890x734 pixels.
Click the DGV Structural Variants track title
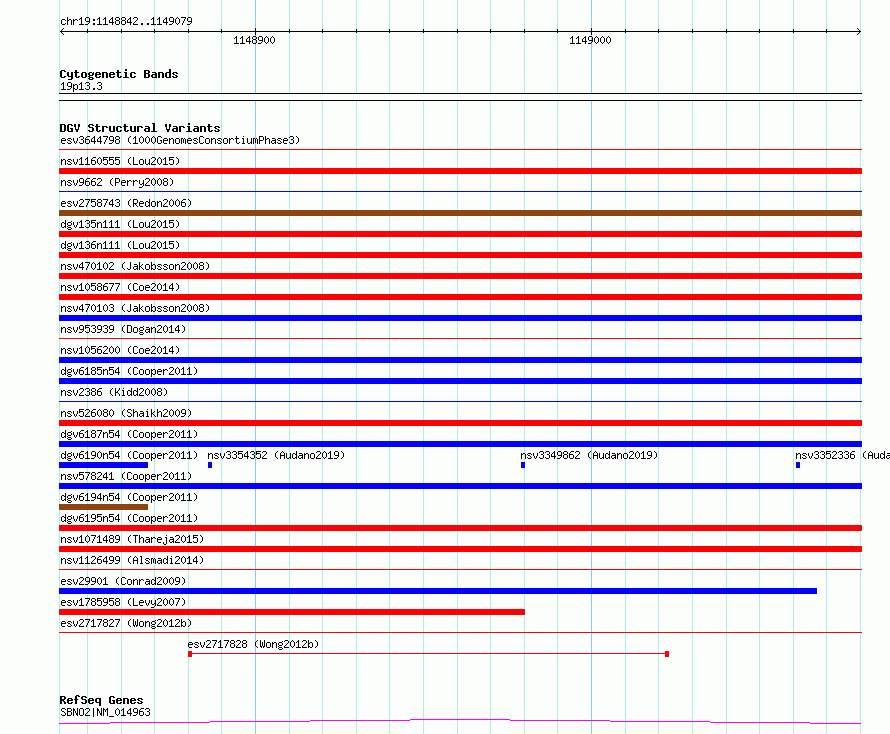(x=140, y=128)
